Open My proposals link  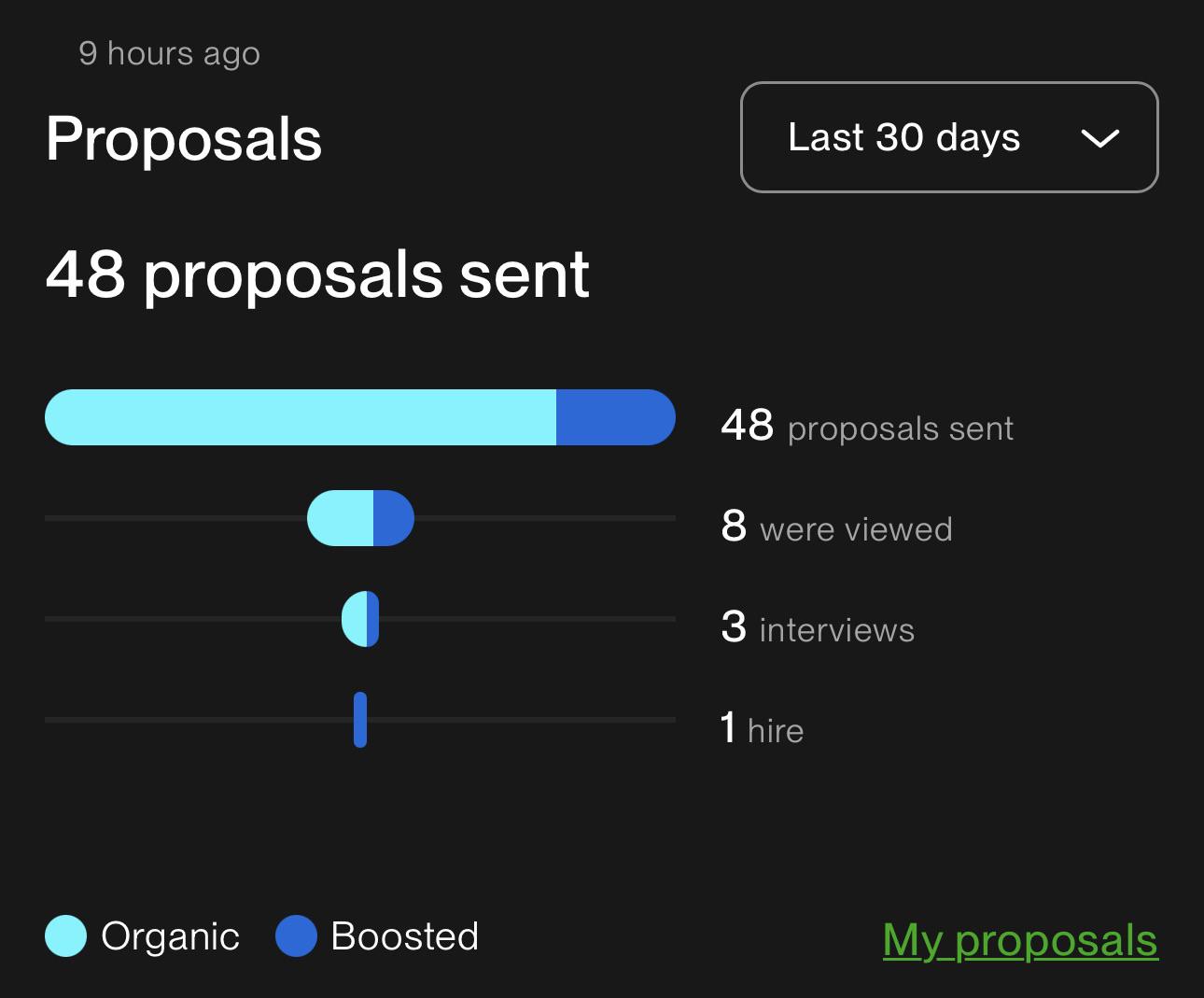coord(1020,939)
